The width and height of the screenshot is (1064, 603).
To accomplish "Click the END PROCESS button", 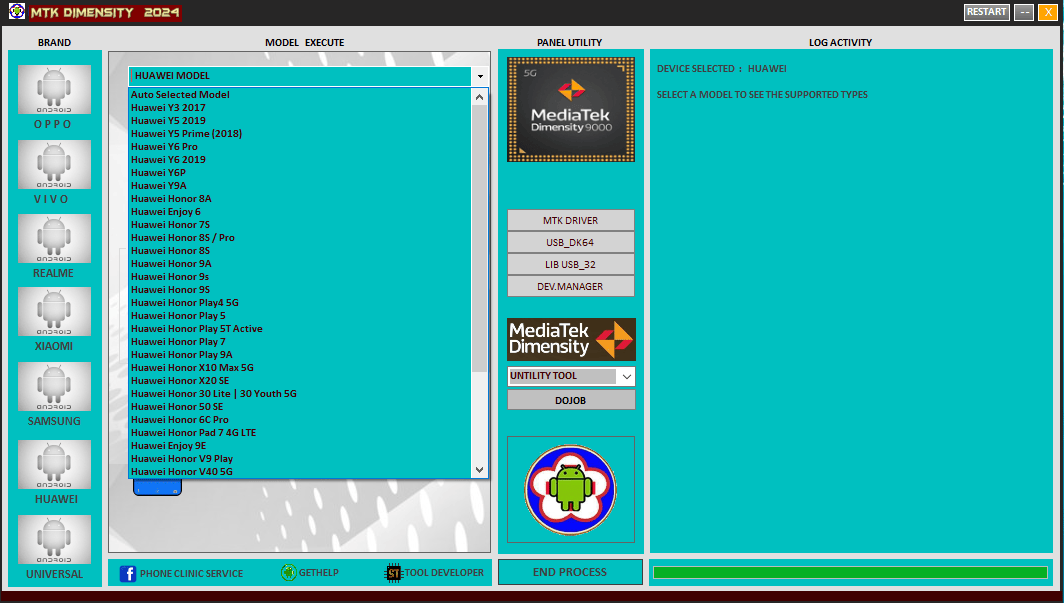I will coord(570,572).
